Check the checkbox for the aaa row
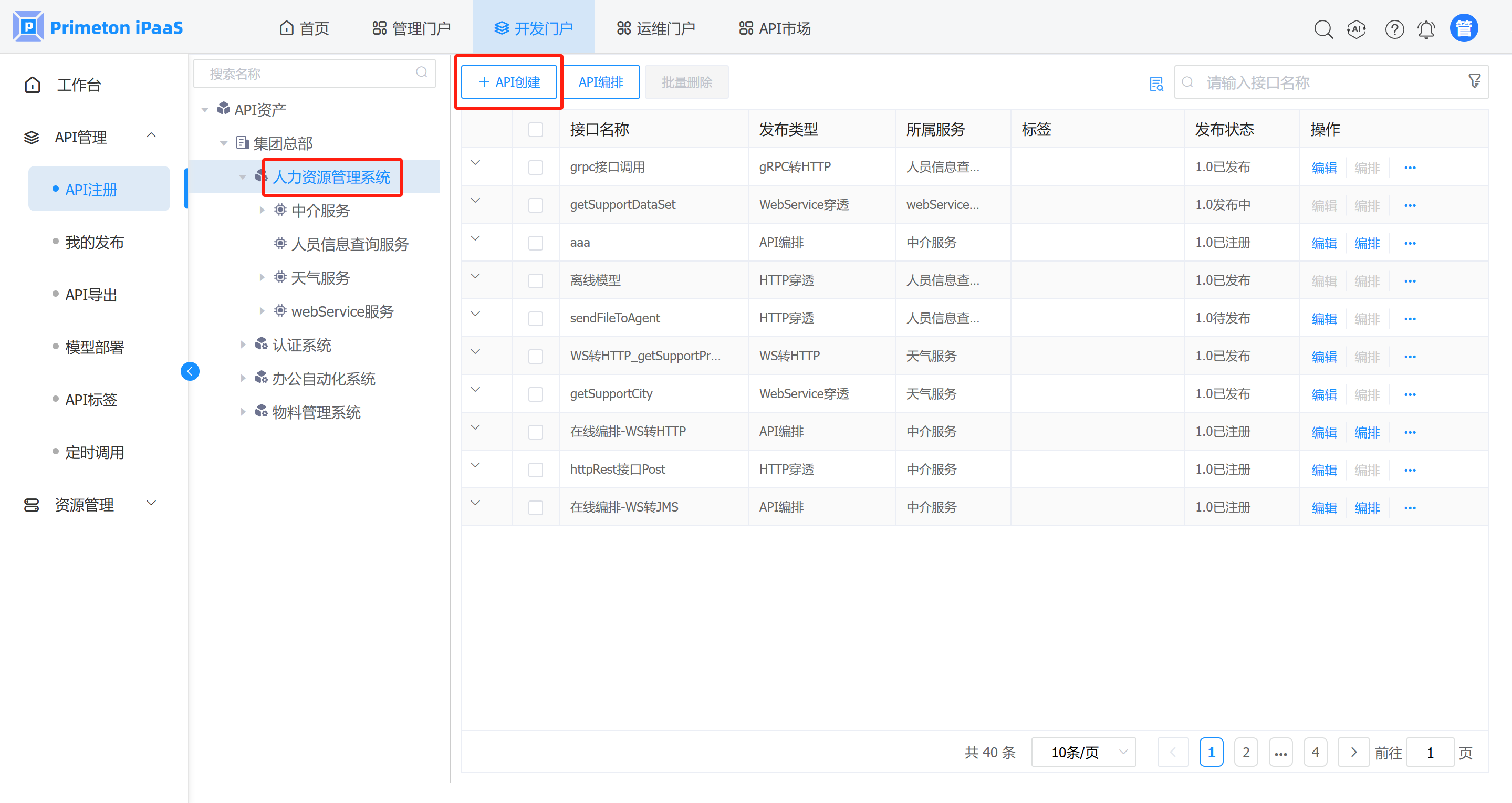The image size is (1512, 803). click(535, 243)
